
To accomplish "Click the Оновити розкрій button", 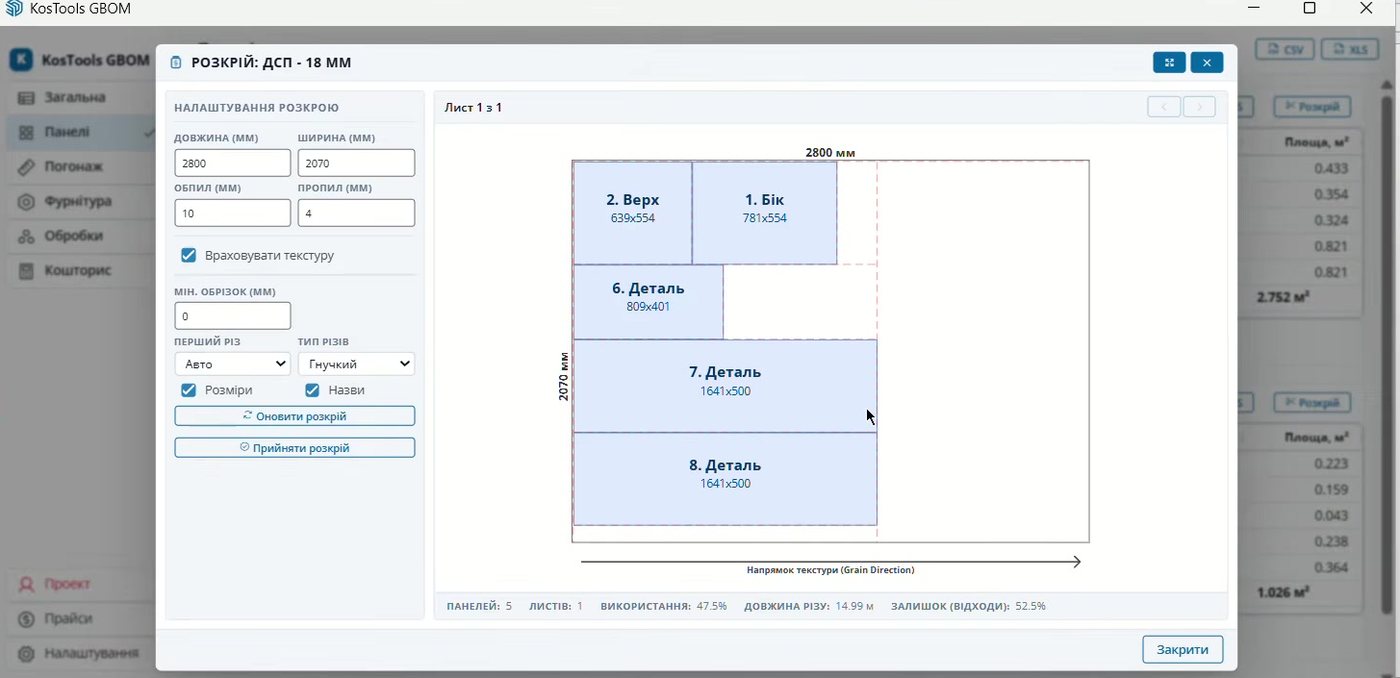I will point(295,416).
